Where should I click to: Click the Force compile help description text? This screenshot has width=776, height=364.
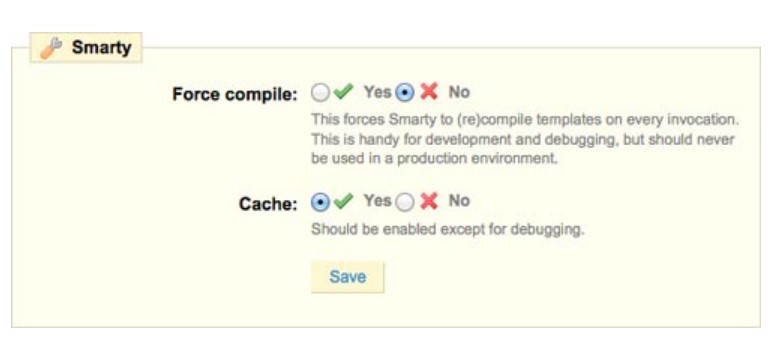click(x=525, y=139)
